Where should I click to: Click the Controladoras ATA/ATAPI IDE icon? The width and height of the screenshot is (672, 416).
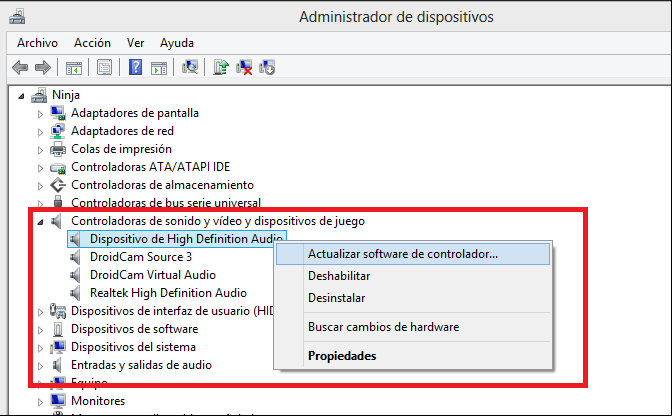[58, 168]
